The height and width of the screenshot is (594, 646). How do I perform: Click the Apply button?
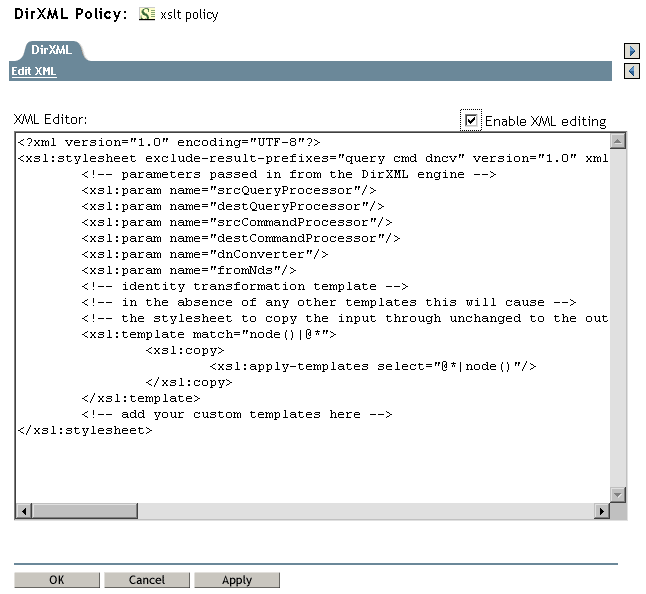click(237, 580)
